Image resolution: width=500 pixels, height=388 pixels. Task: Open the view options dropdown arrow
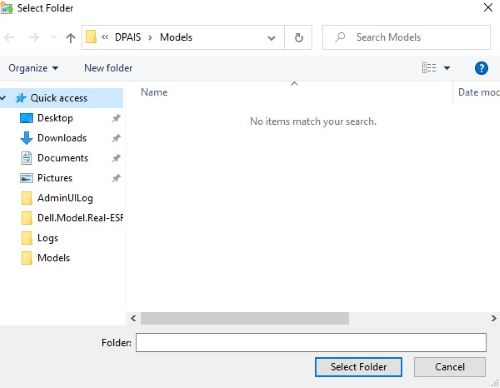(447, 68)
